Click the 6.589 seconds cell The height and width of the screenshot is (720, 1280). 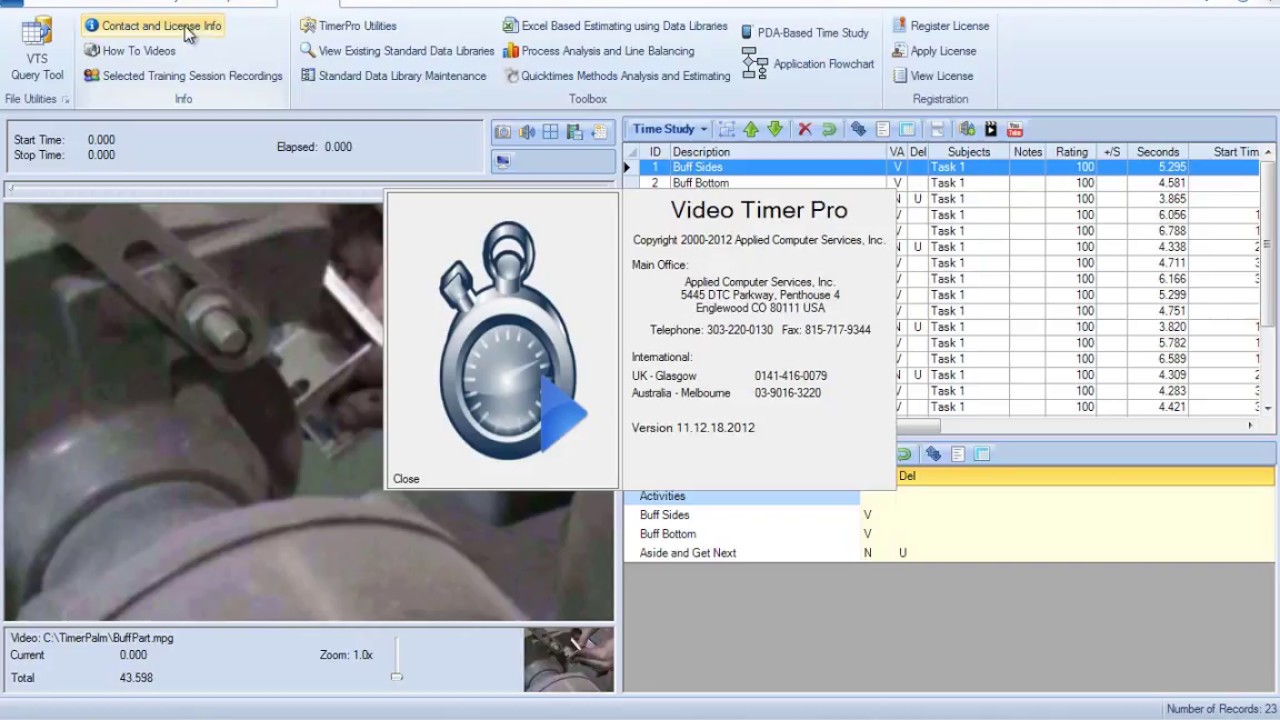(1157, 359)
